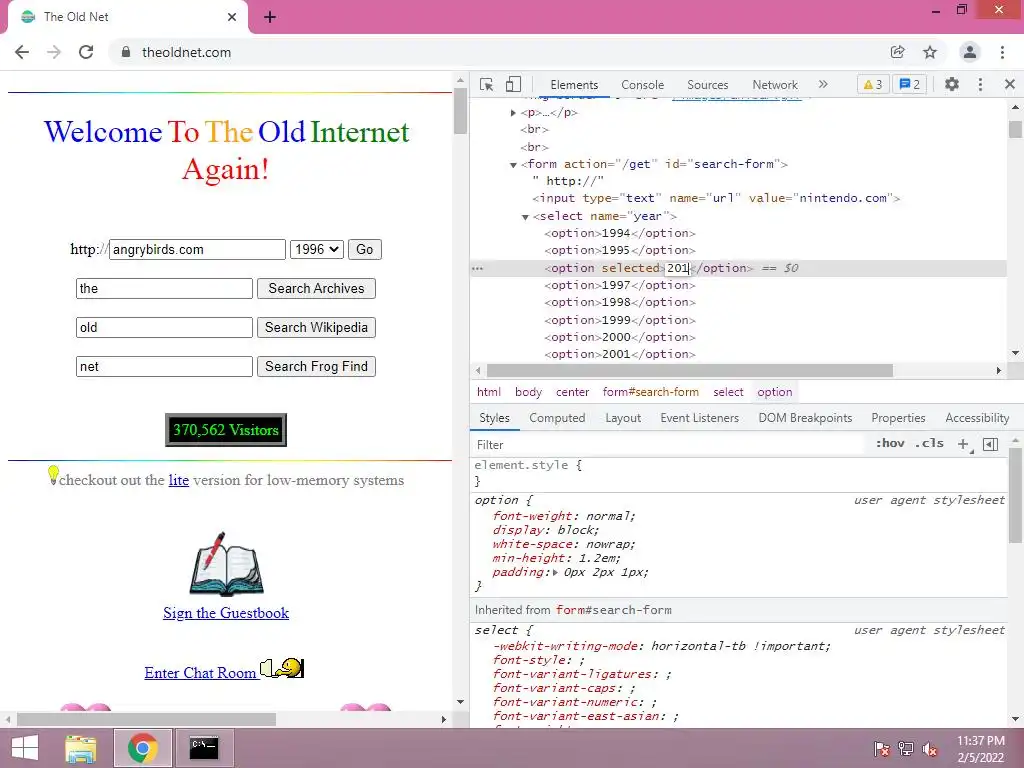The height and width of the screenshot is (768, 1024).
Task: Share this page icon in address bar
Action: tap(897, 52)
